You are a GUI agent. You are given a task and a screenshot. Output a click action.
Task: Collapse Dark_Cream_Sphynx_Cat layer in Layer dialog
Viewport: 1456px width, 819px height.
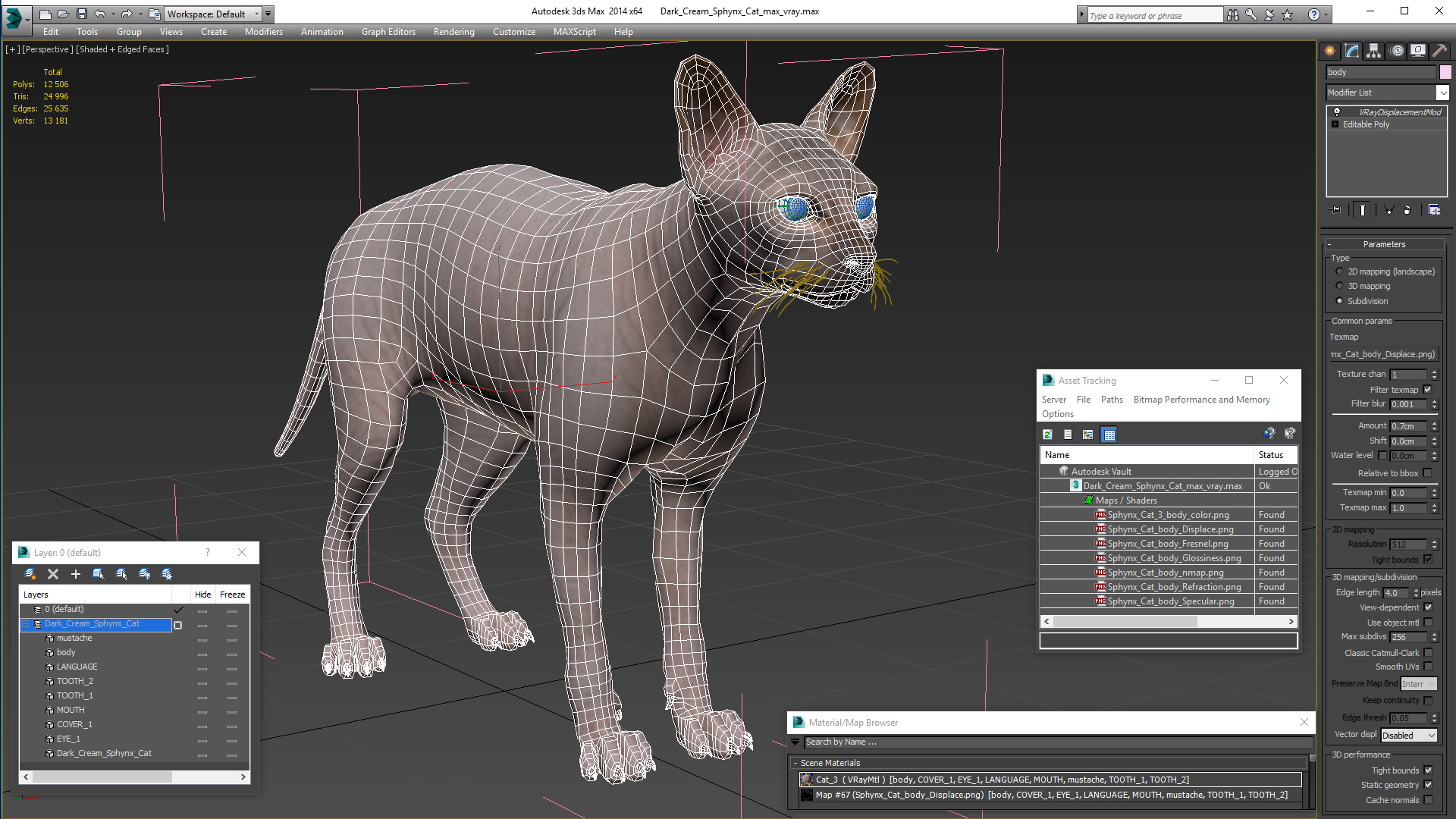(x=25, y=624)
